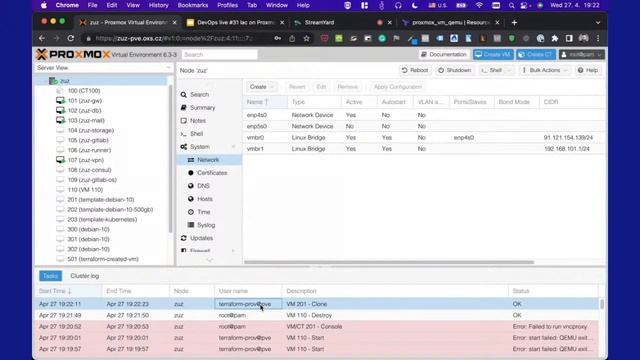
Task: Click the Reboot button
Action: [414, 70]
